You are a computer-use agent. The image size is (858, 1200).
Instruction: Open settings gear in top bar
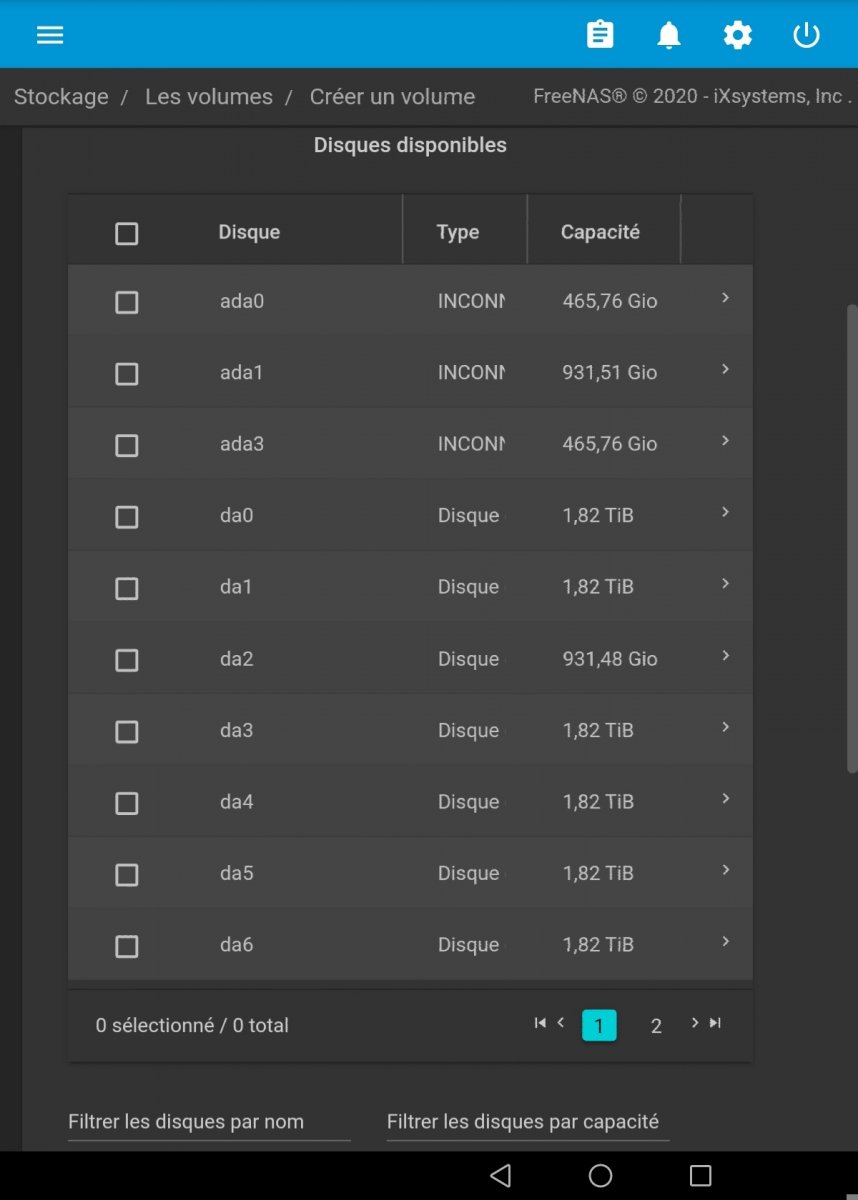[738, 35]
